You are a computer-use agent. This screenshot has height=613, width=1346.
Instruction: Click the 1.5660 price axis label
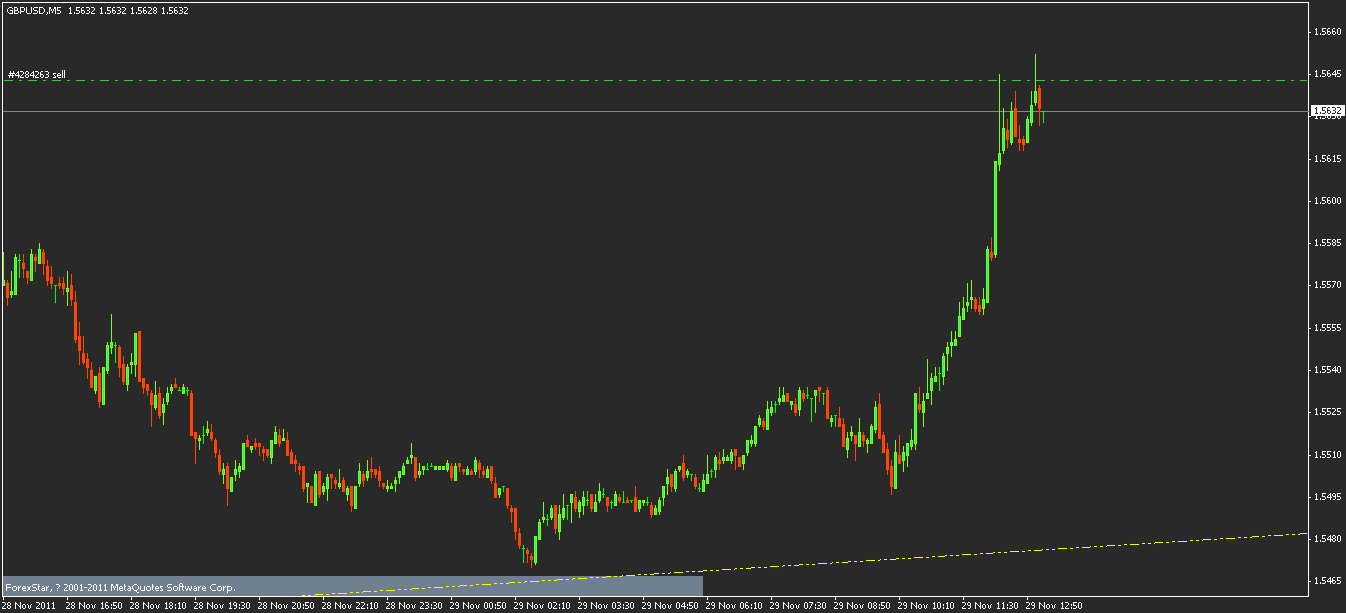pos(1328,32)
